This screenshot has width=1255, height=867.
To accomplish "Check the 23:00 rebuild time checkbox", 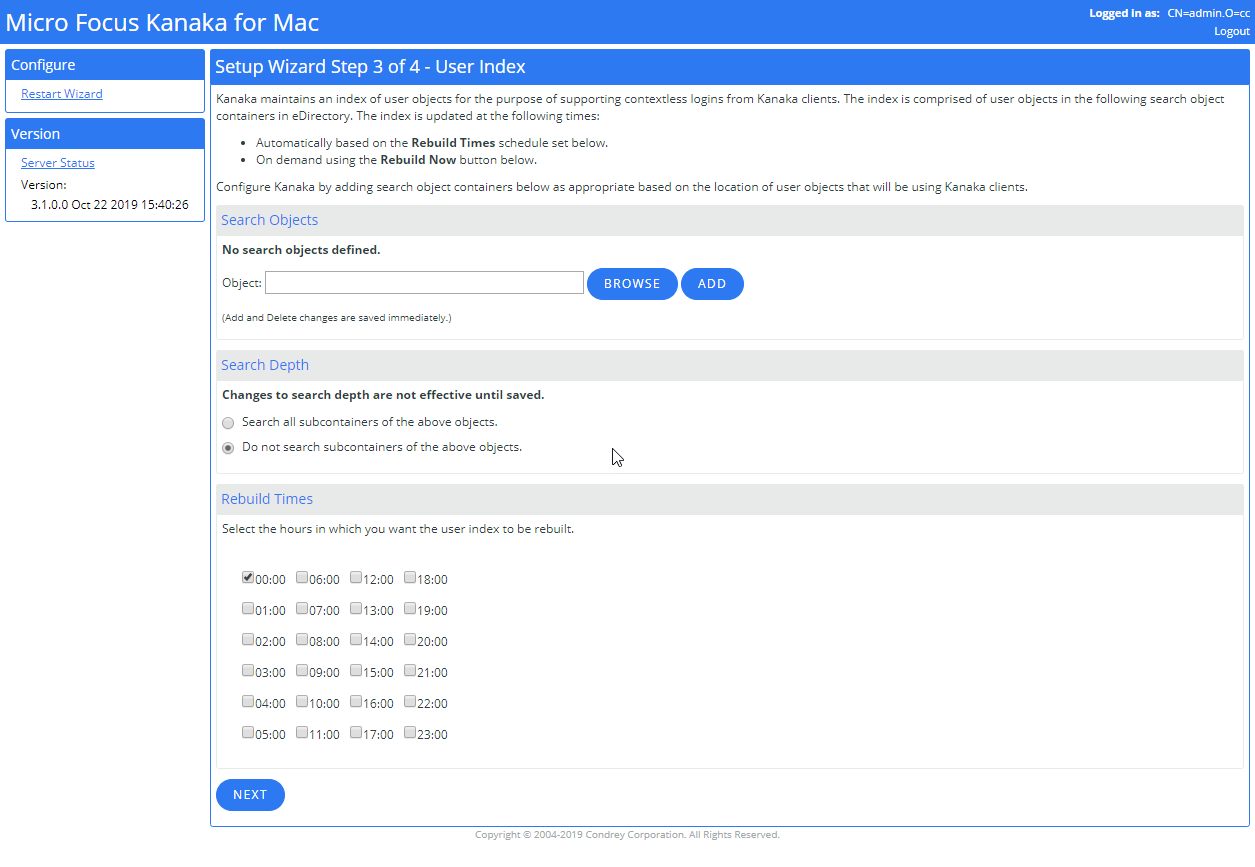I will [410, 732].
